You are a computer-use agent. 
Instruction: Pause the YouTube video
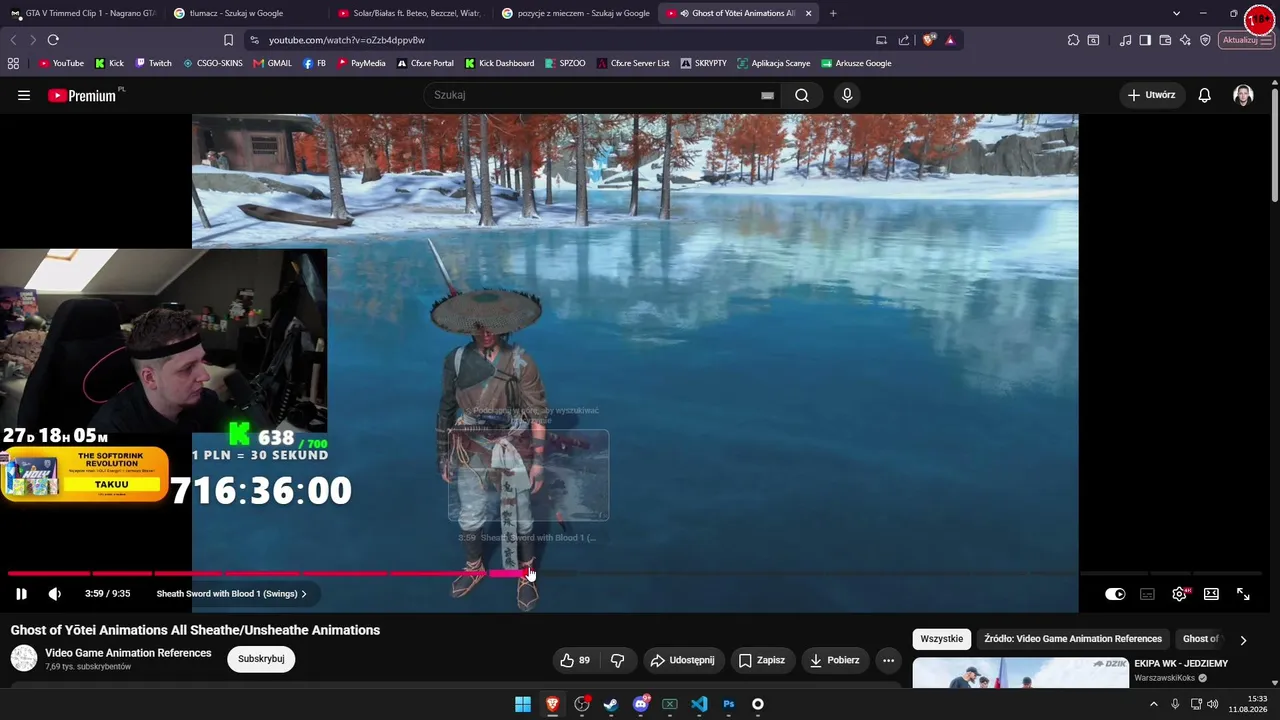point(21,594)
